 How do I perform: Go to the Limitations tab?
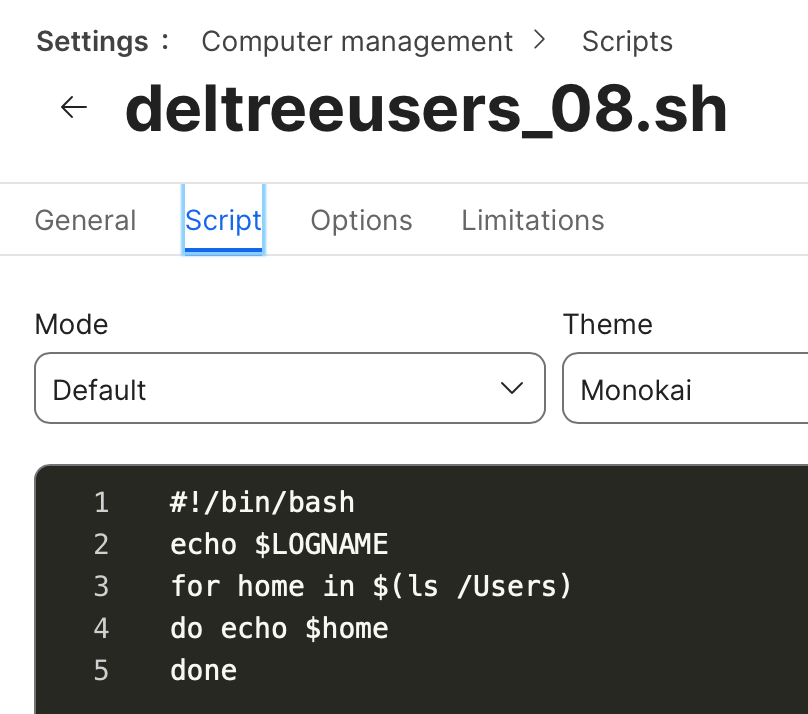[532, 220]
